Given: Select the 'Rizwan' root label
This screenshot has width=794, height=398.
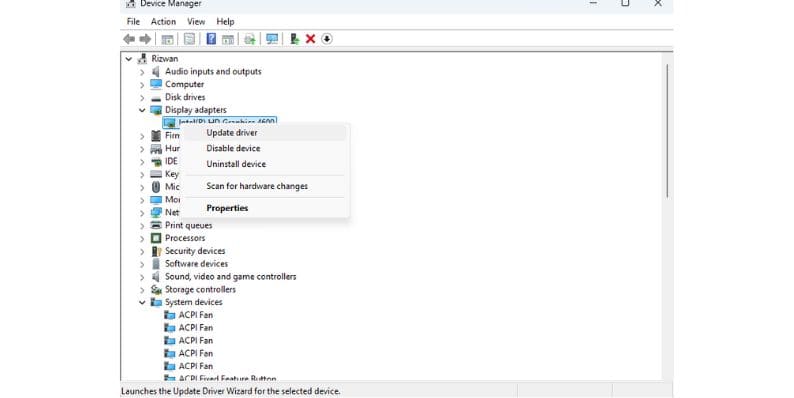Looking at the screenshot, I should click(165, 59).
